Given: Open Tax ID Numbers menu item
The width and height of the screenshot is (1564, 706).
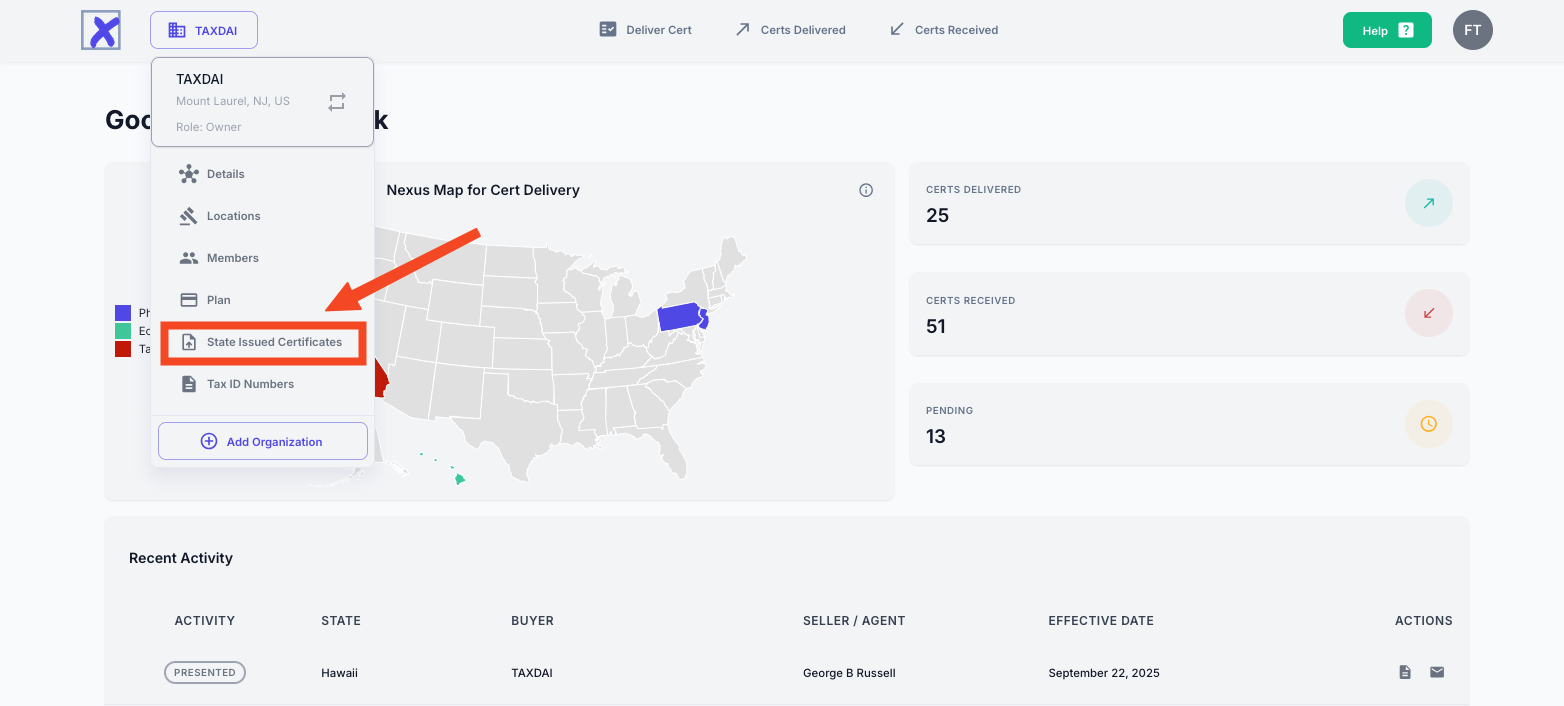Looking at the screenshot, I should [250, 384].
